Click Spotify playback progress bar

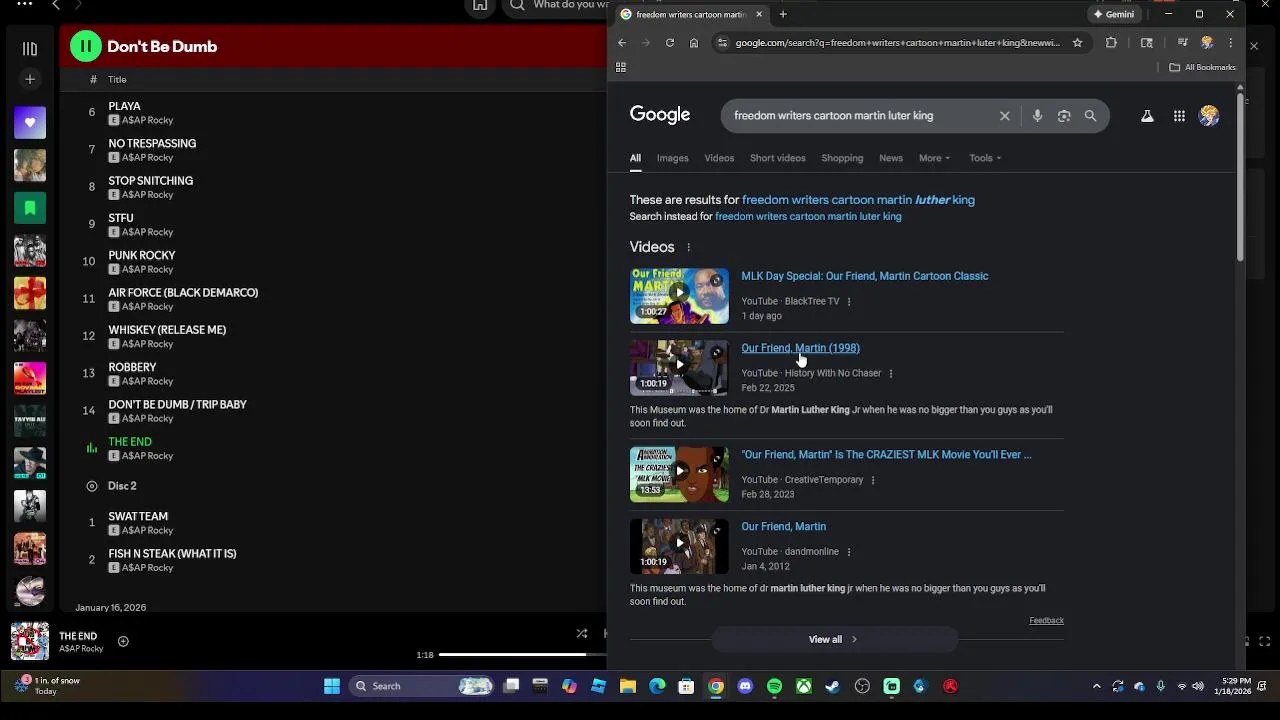pyautogui.click(x=522, y=655)
